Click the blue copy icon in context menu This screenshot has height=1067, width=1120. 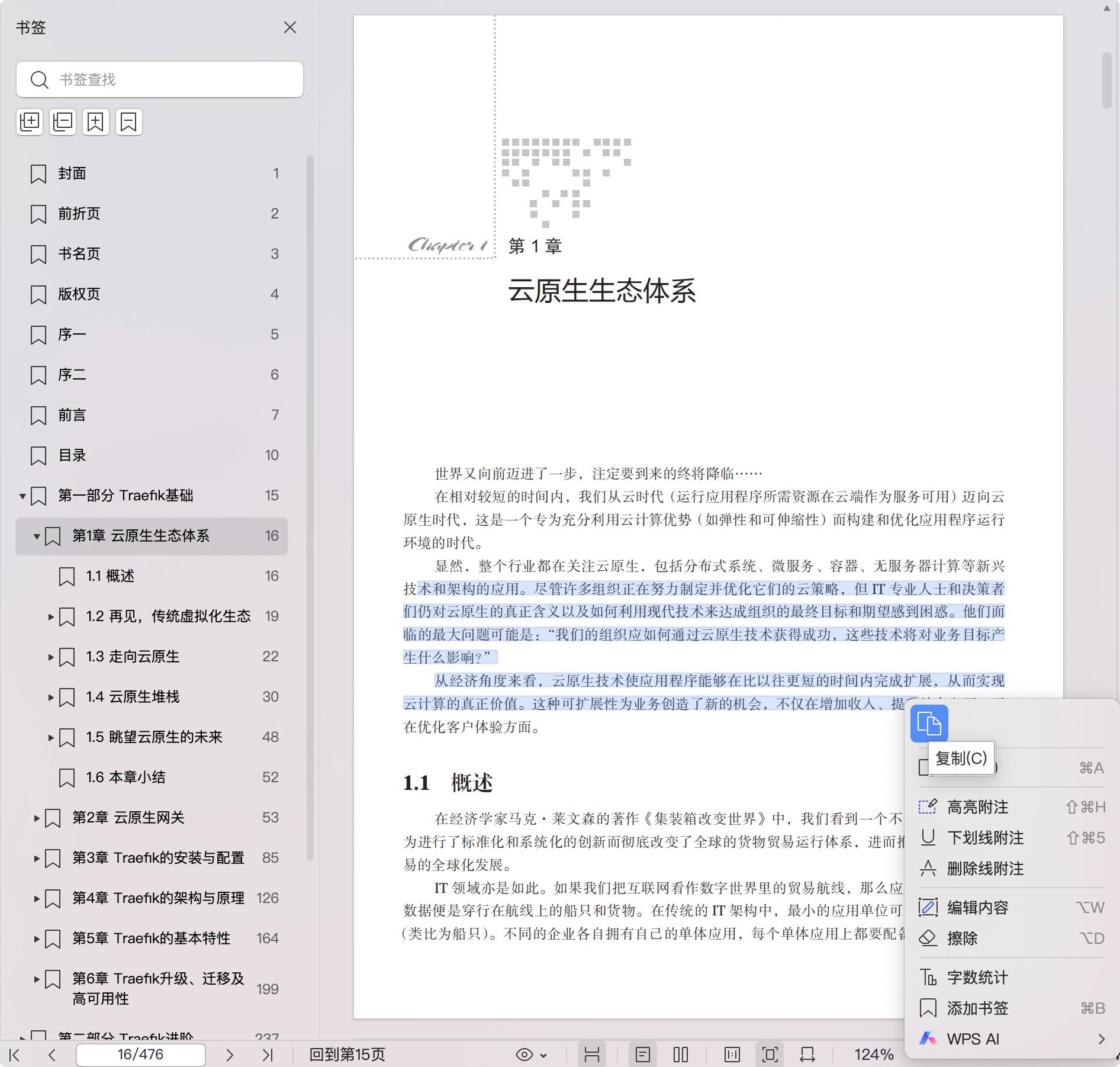[x=929, y=723]
